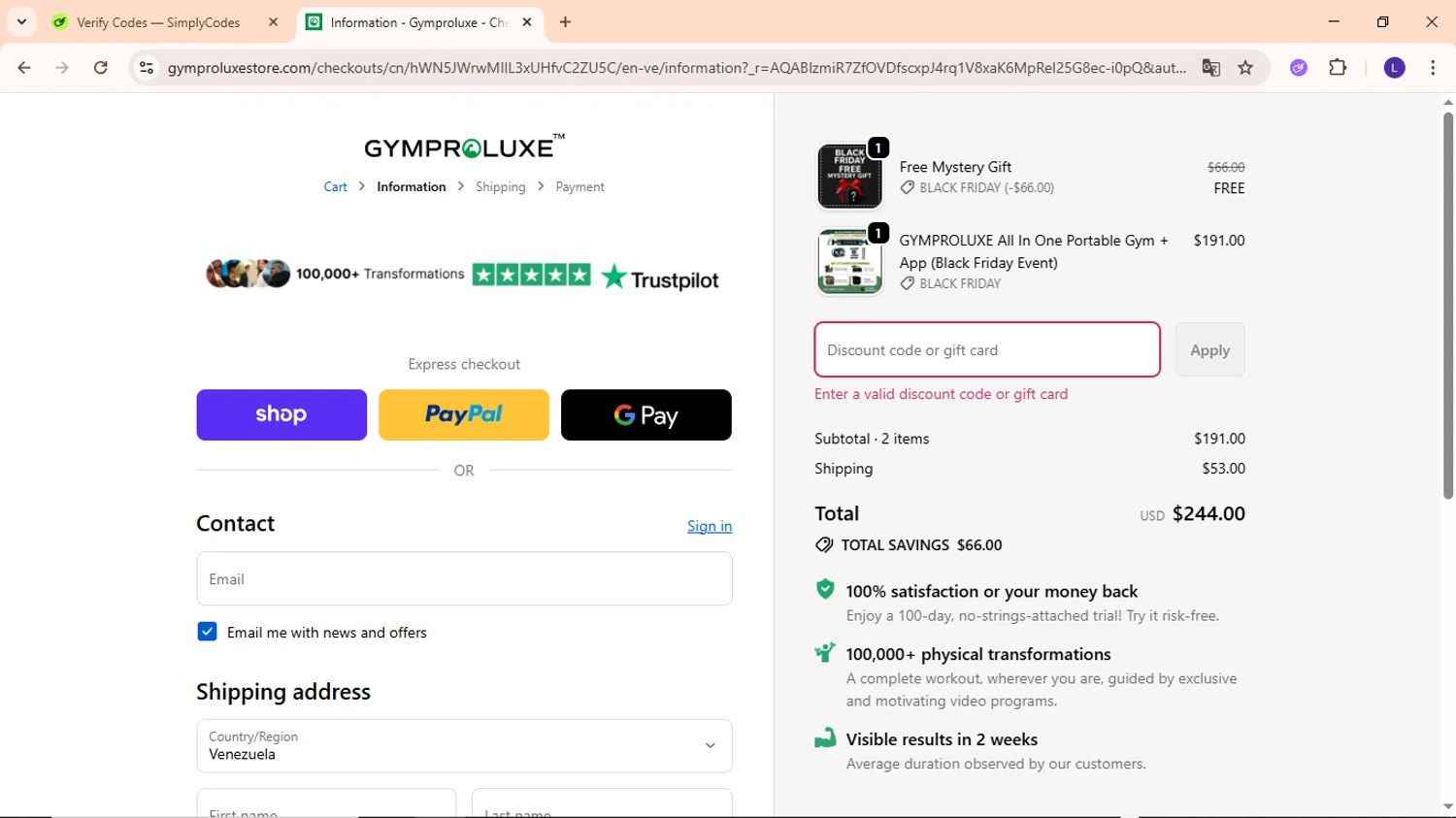Bookmark this page with the star icon
This screenshot has width=1456, height=818.
pos(1245,68)
